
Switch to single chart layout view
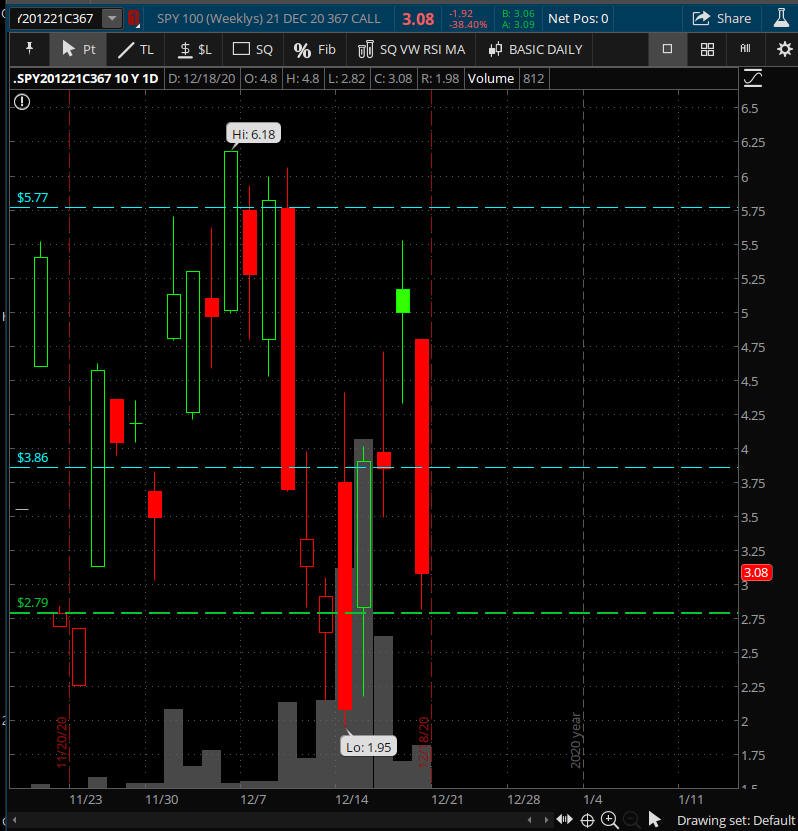pos(668,49)
